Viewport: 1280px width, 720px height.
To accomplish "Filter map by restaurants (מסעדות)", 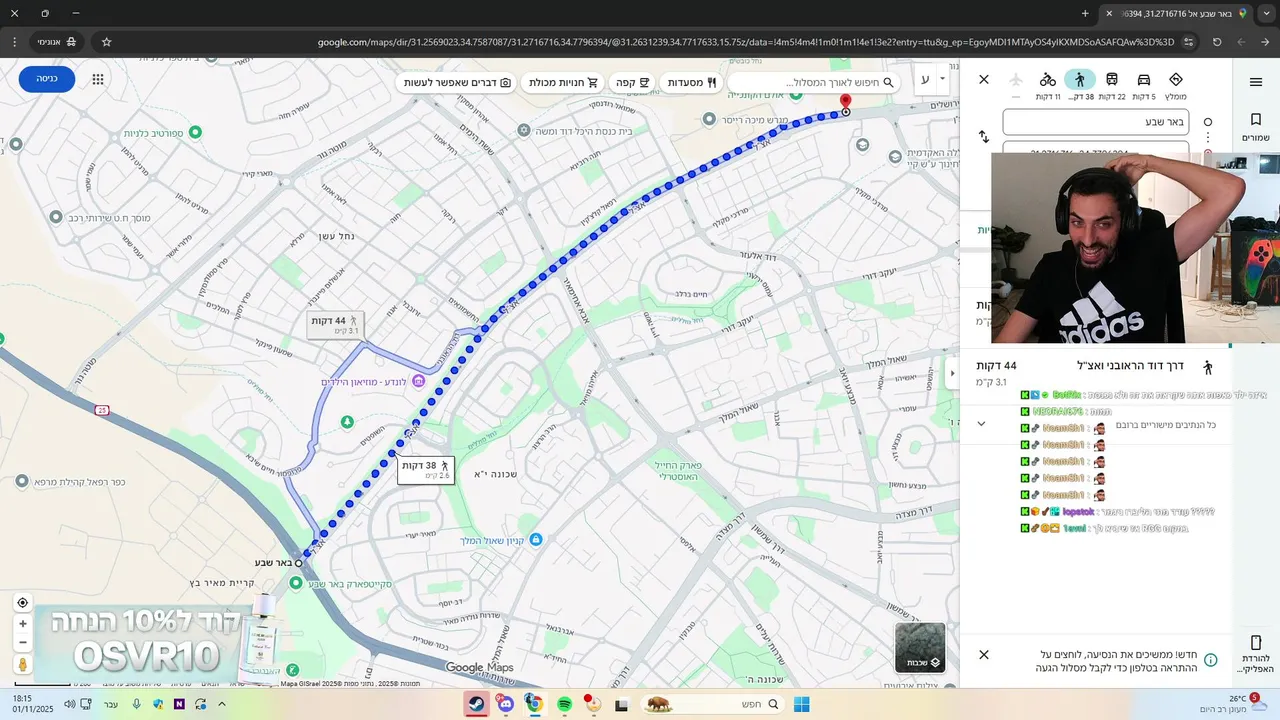I will click(x=691, y=82).
